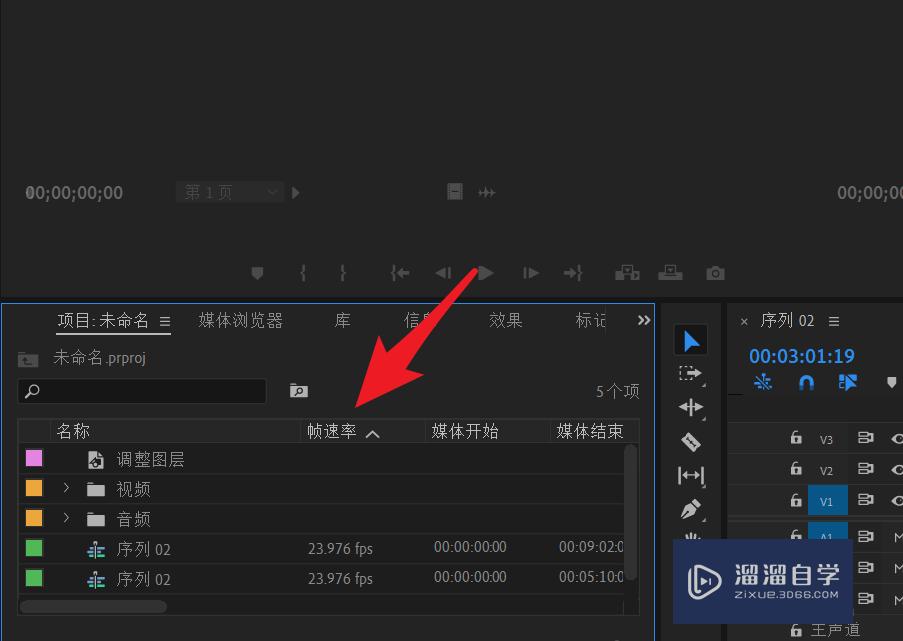903x641 pixels.
Task: Select the Slip tool
Action: click(691, 475)
